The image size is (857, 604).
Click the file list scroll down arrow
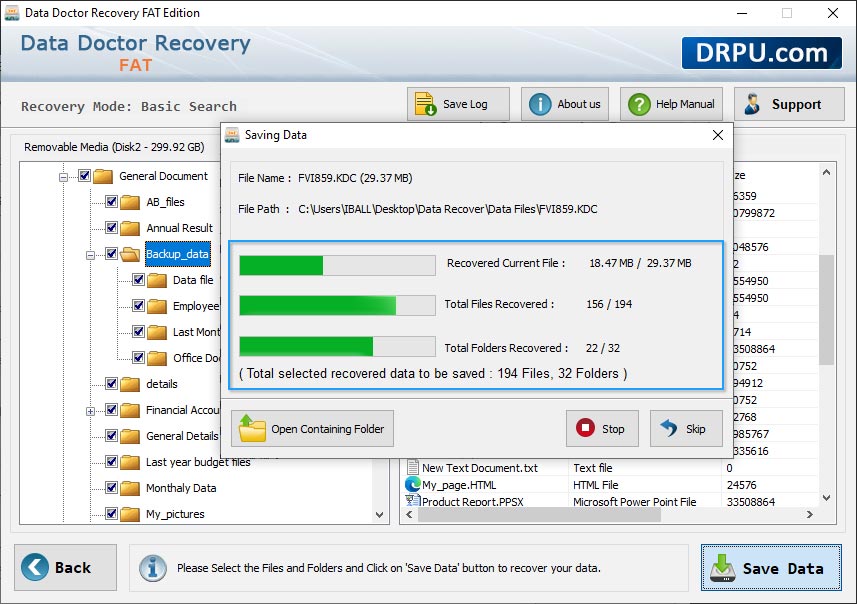coord(826,498)
